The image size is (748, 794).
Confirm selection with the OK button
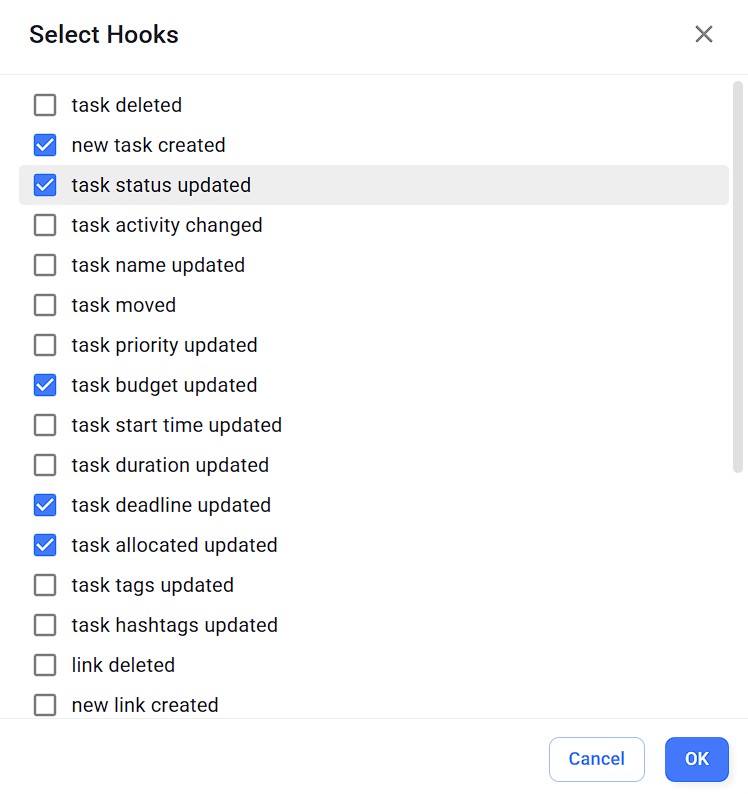[697, 759]
